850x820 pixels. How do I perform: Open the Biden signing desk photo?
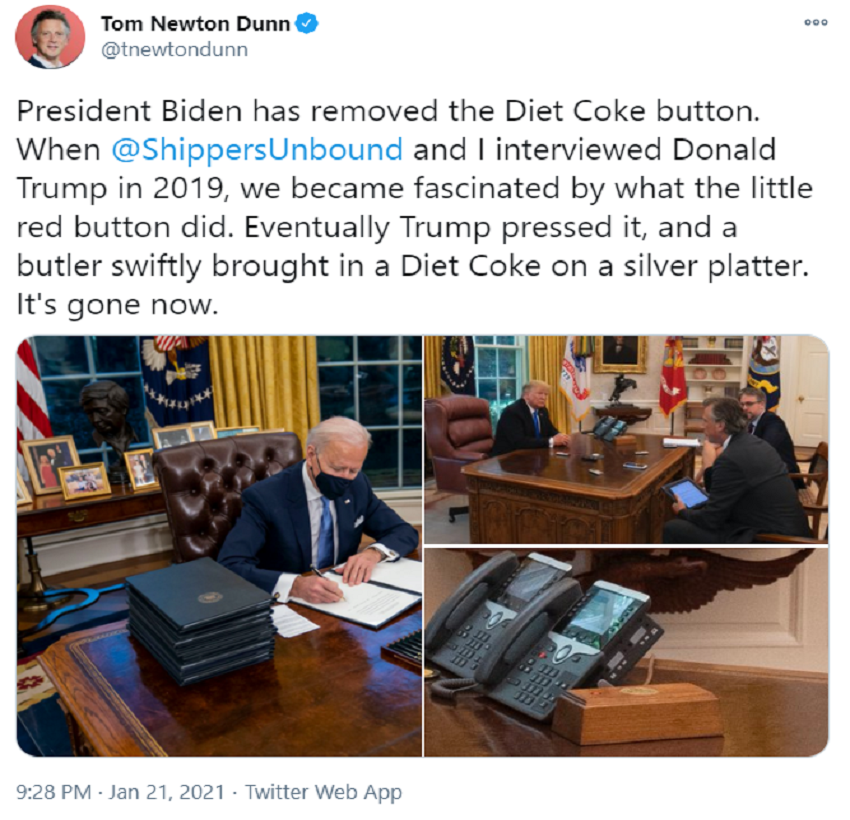pos(220,546)
